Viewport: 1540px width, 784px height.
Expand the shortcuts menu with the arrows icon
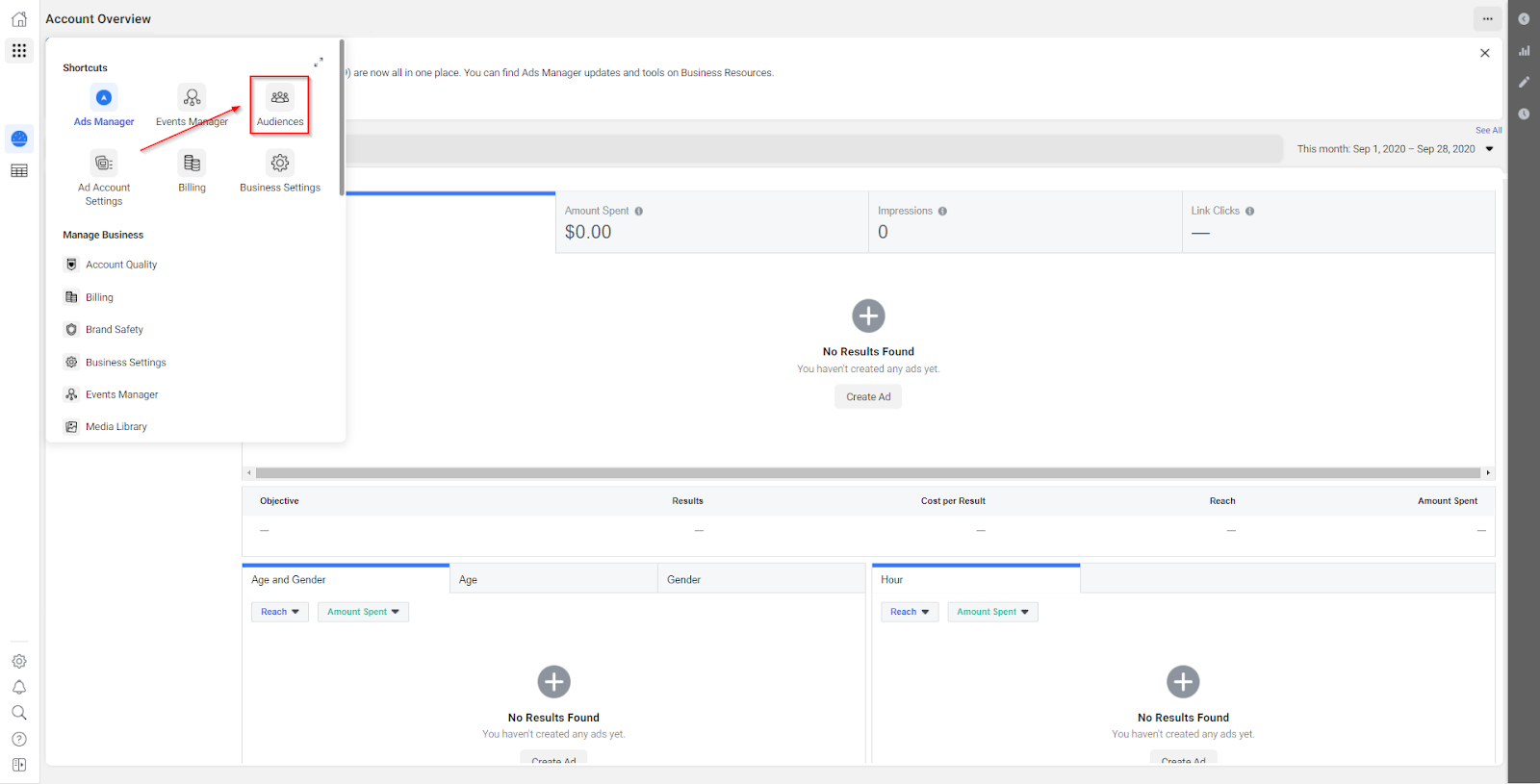pyautogui.click(x=319, y=63)
